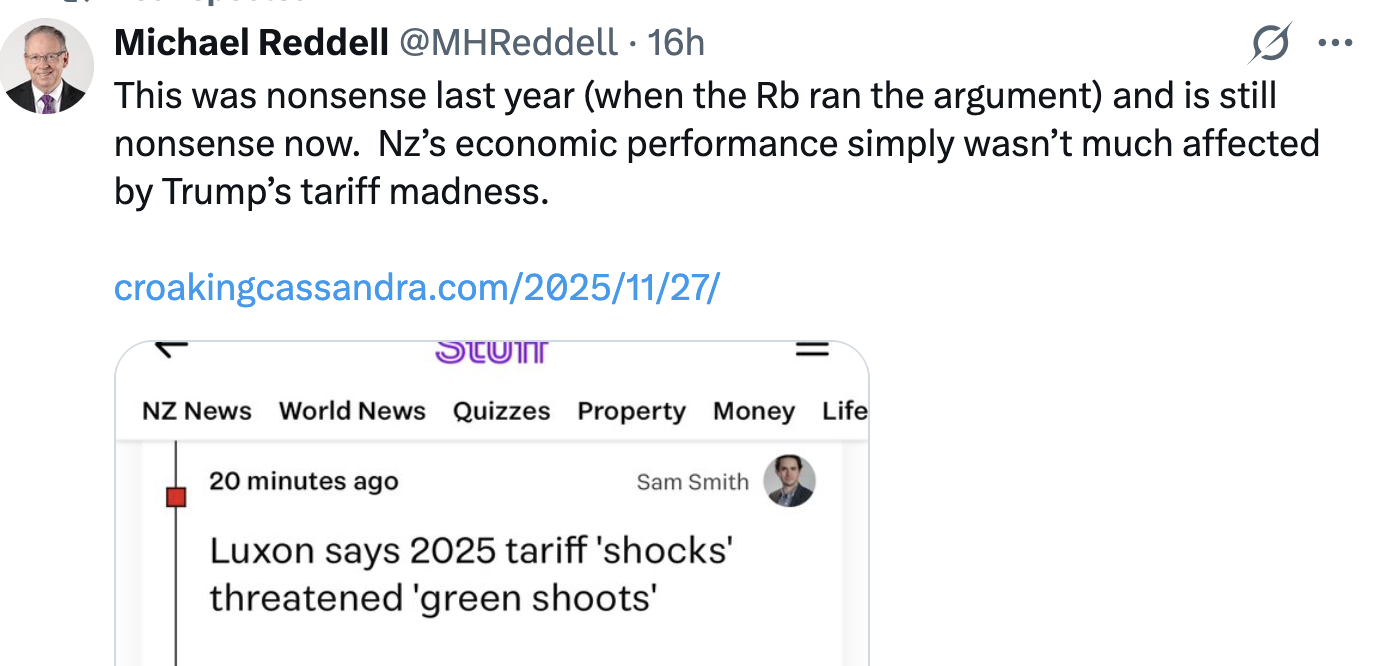This screenshot has width=1376, height=666.
Task: Click the red square timeline marker
Action: (x=176, y=496)
